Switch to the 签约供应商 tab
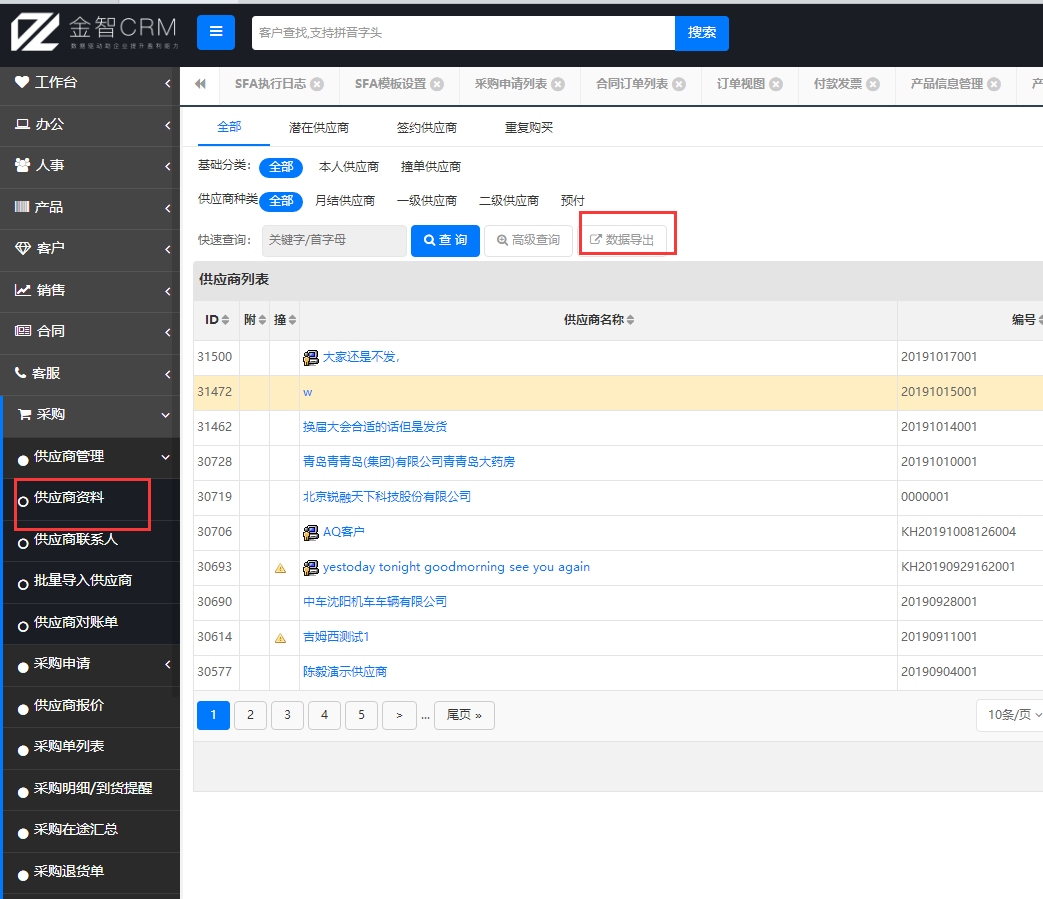This screenshot has height=899, width=1043. click(x=426, y=128)
